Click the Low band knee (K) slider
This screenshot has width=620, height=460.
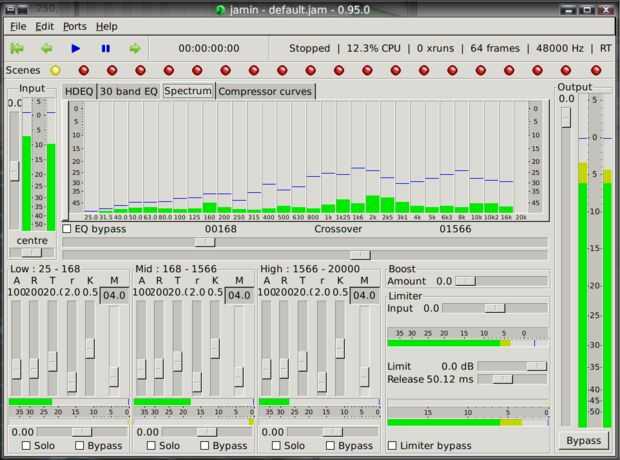click(90, 348)
